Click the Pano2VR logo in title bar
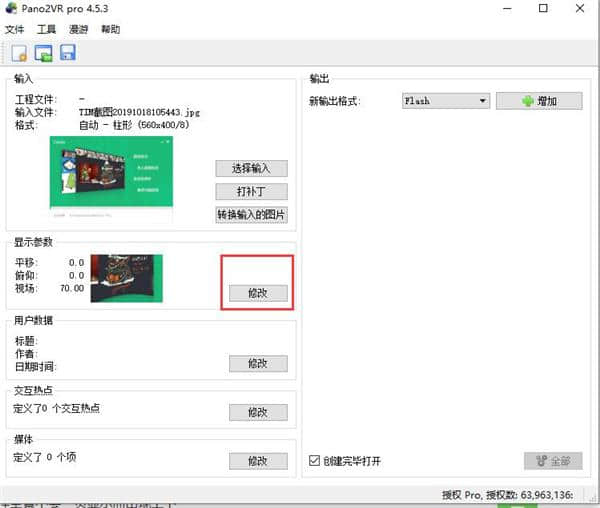Image resolution: width=600 pixels, height=508 pixels. pos(12,9)
